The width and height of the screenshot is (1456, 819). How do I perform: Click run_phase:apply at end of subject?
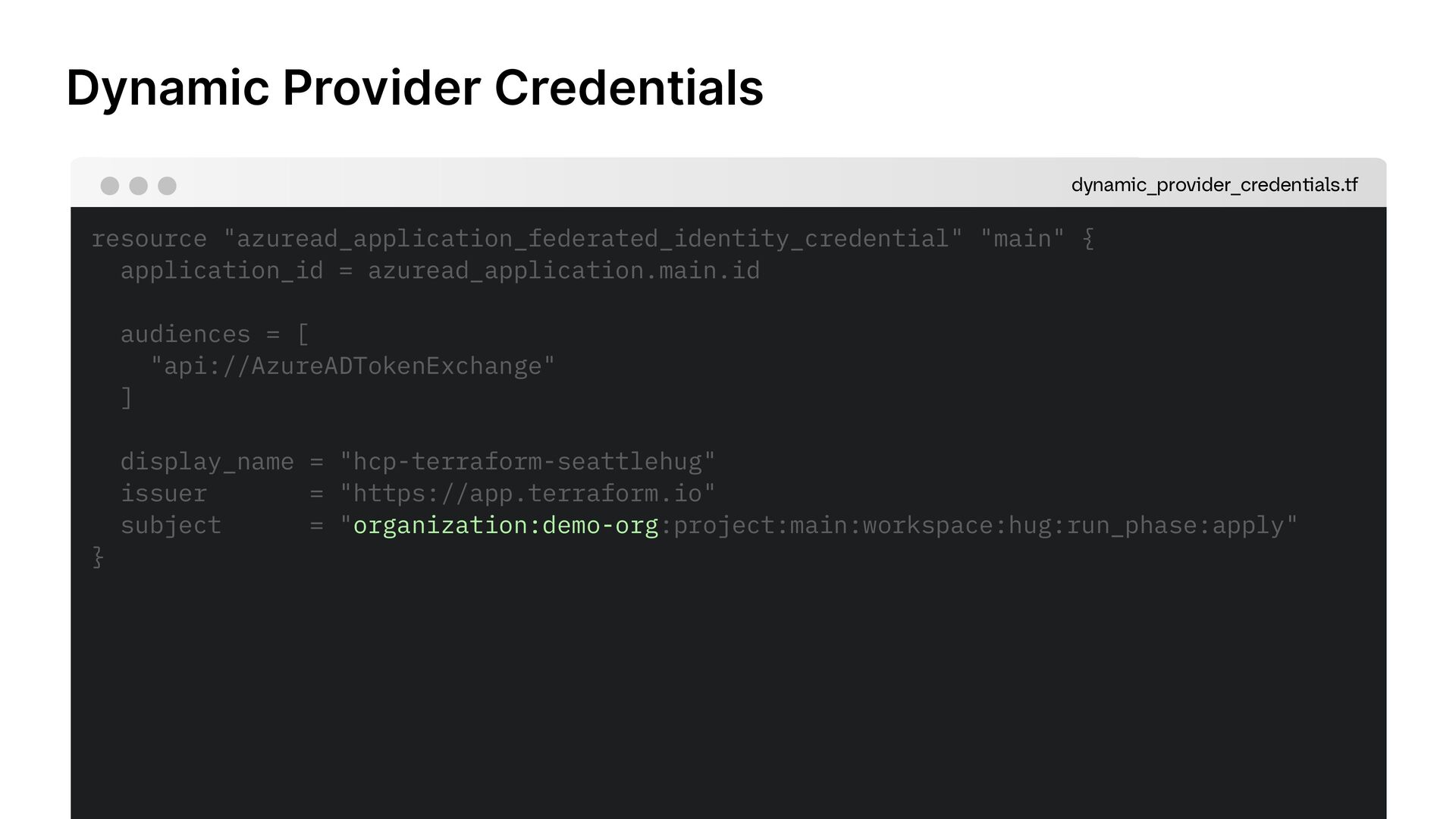tap(1175, 525)
